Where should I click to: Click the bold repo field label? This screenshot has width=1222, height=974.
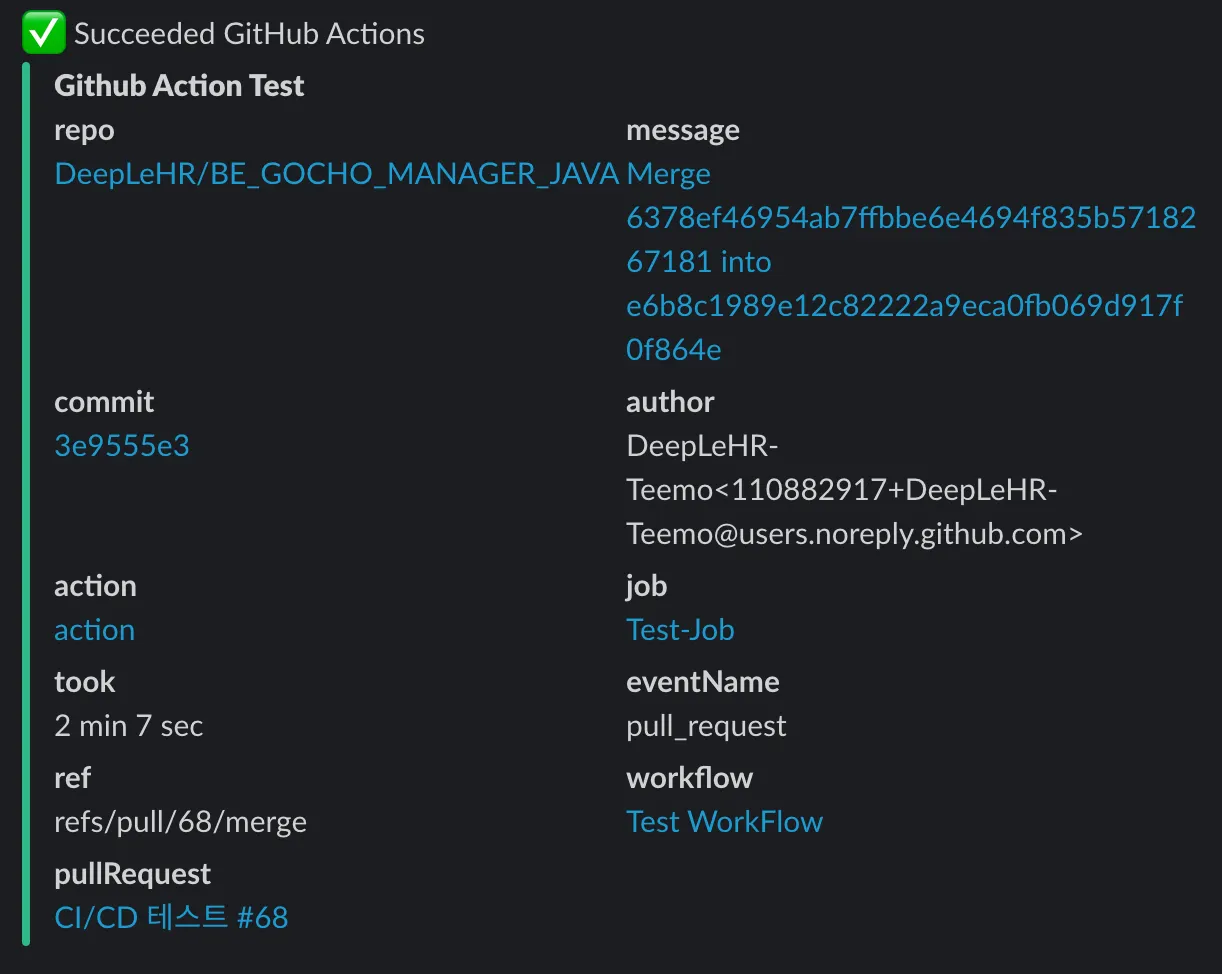point(84,131)
